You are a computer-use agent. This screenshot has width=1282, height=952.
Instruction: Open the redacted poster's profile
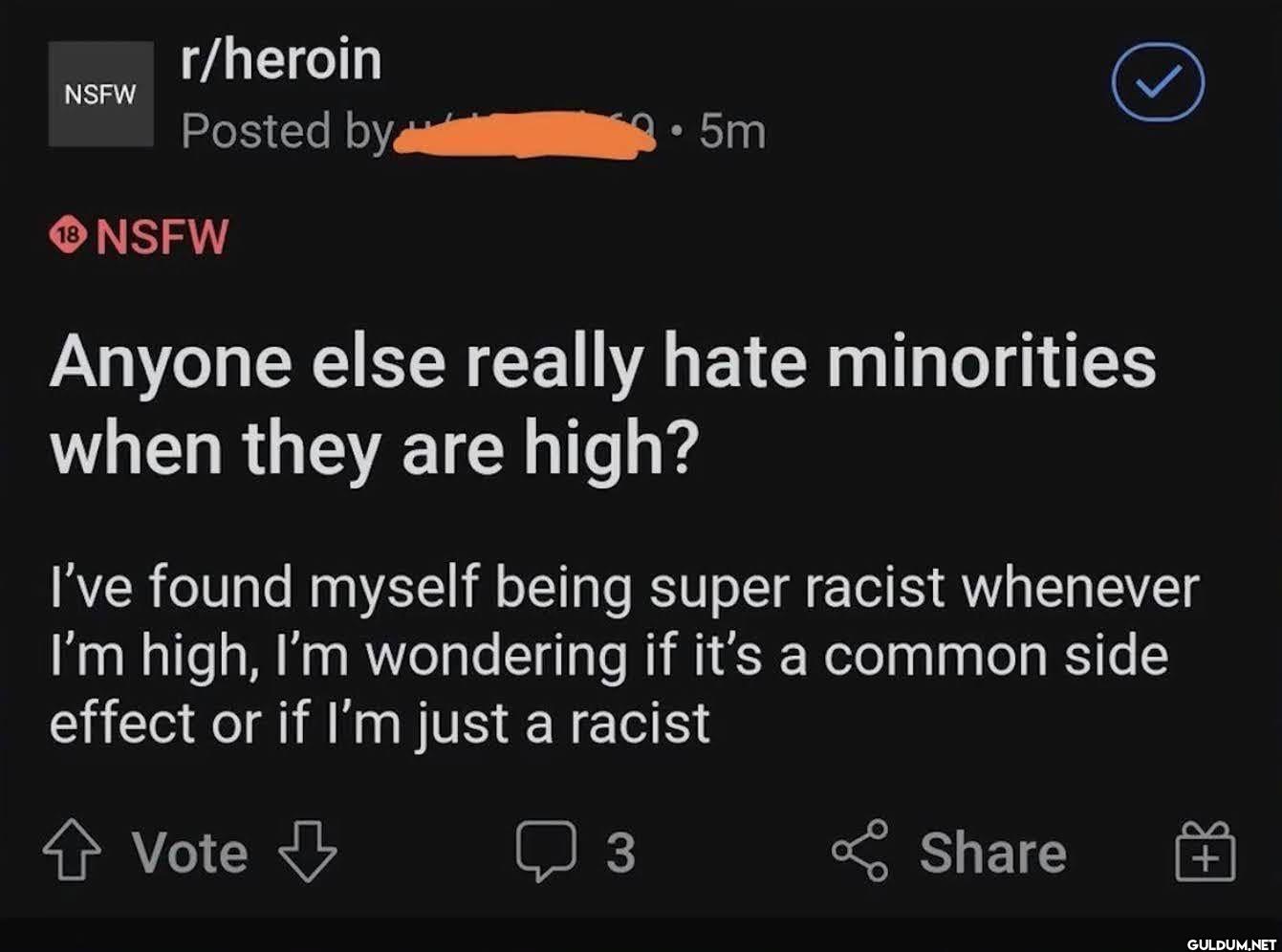pos(526,137)
